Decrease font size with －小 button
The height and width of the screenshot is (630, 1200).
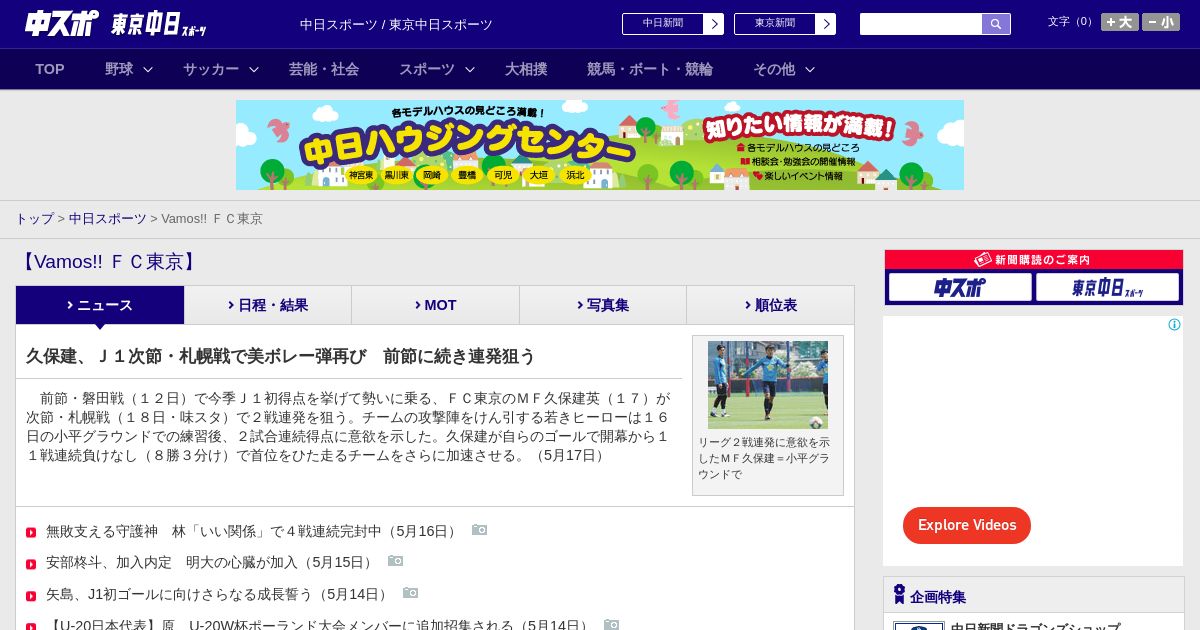point(1161,22)
